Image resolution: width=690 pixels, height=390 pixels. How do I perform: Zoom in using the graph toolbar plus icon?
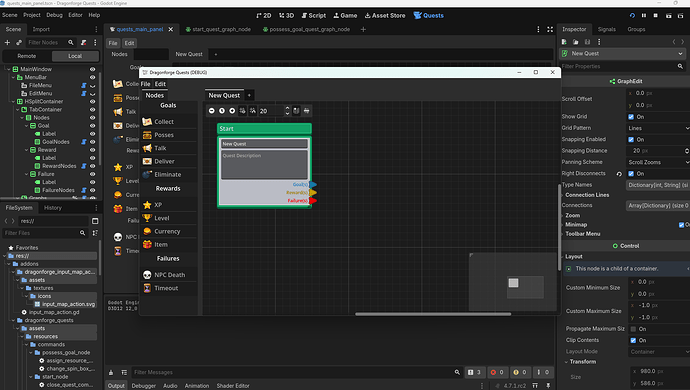click(232, 111)
